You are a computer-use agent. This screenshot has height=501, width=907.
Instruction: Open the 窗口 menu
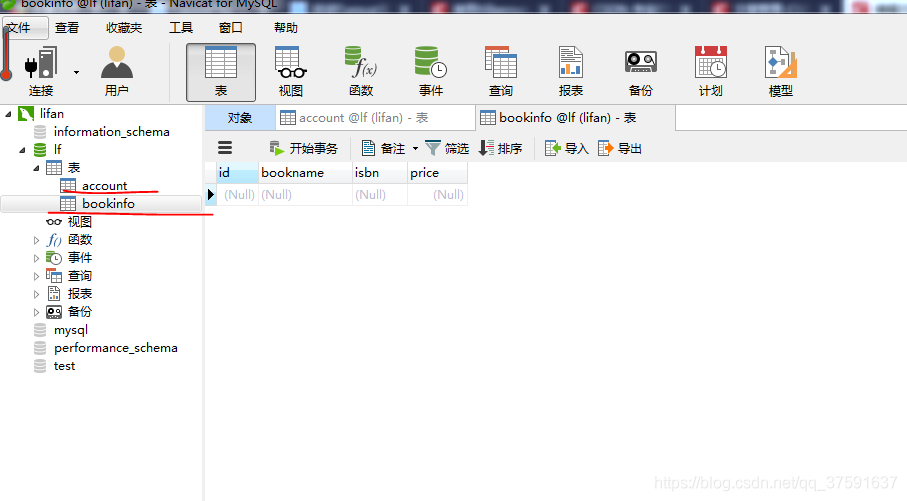coord(231,28)
